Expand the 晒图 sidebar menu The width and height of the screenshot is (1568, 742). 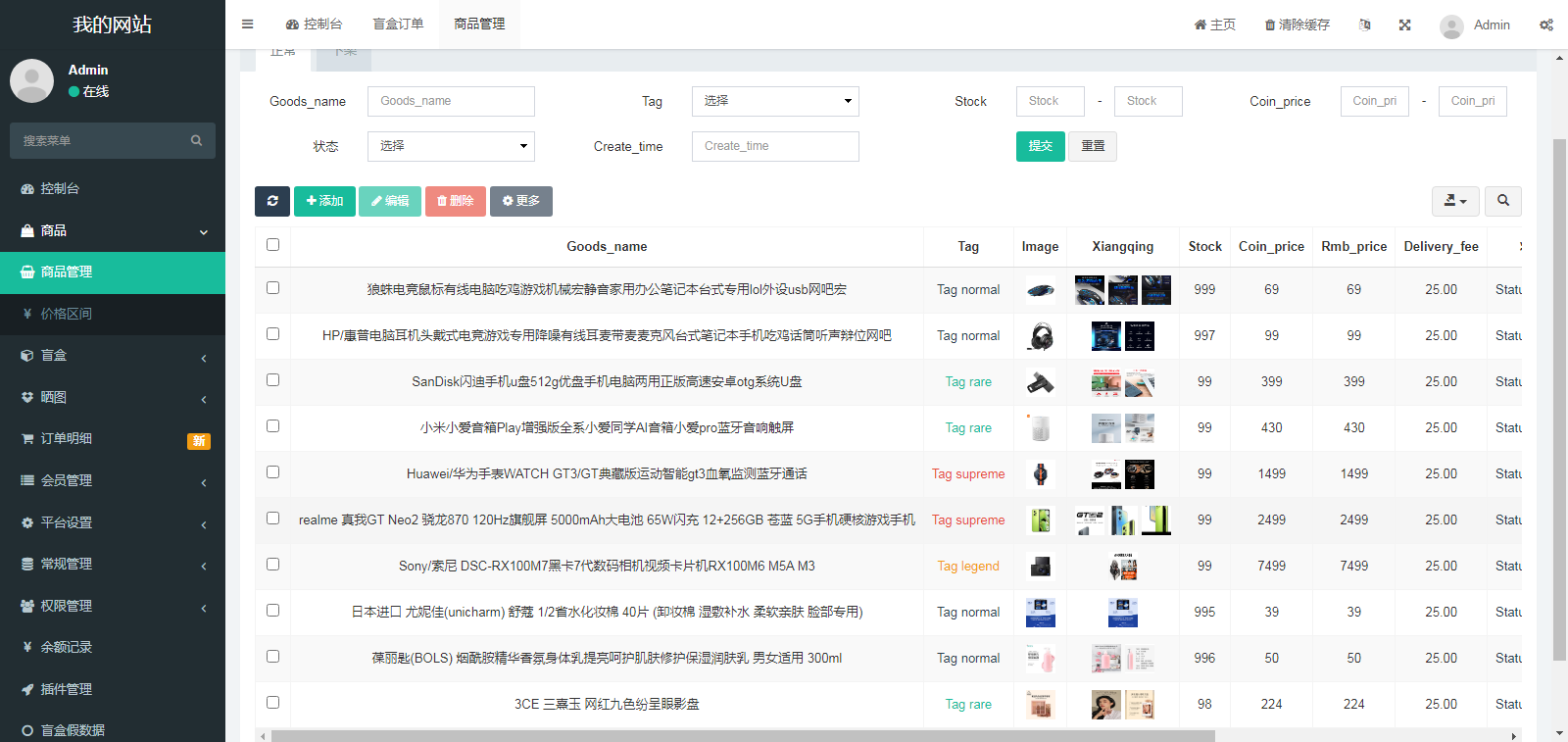coord(113,397)
